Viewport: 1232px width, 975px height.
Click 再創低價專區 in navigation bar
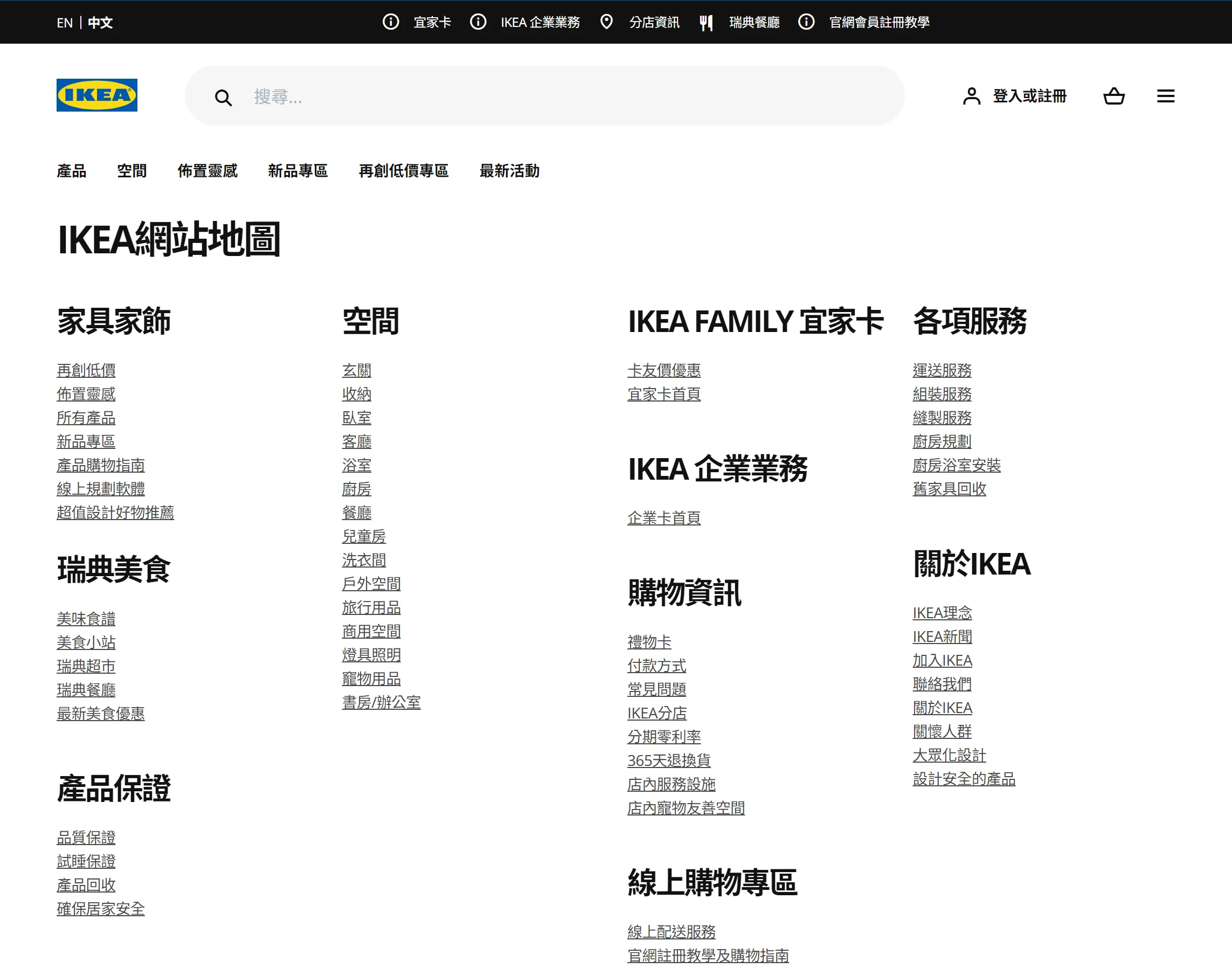[x=403, y=171]
